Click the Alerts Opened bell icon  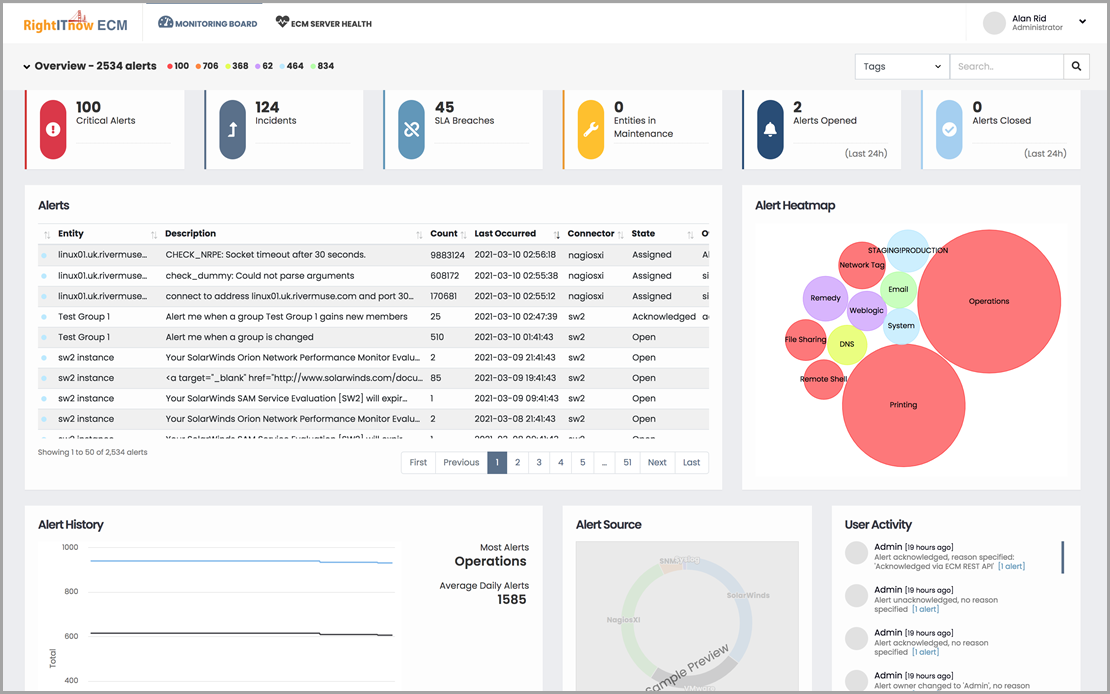pos(770,129)
